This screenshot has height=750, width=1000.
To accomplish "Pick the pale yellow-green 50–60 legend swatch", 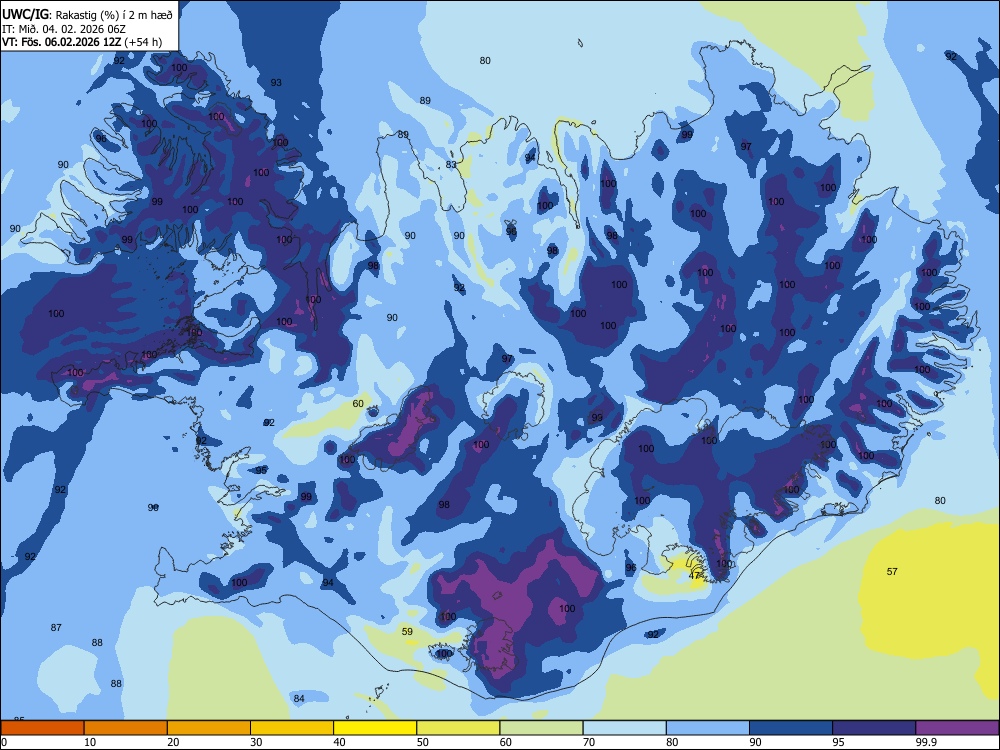I will point(458,728).
